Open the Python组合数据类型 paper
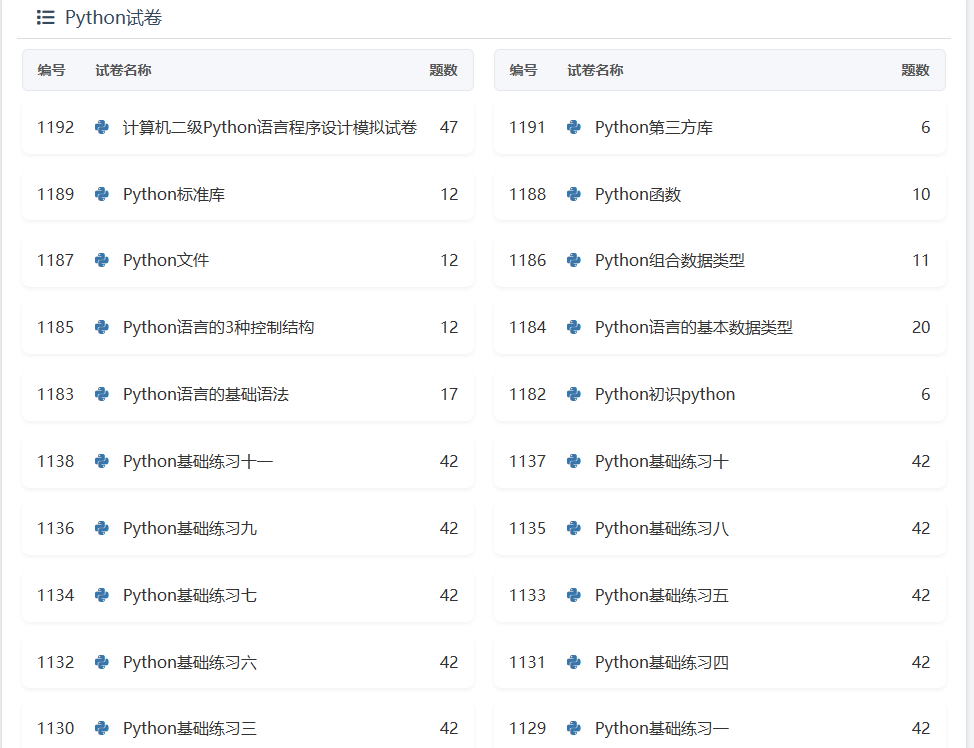This screenshot has width=974, height=748. 670,260
